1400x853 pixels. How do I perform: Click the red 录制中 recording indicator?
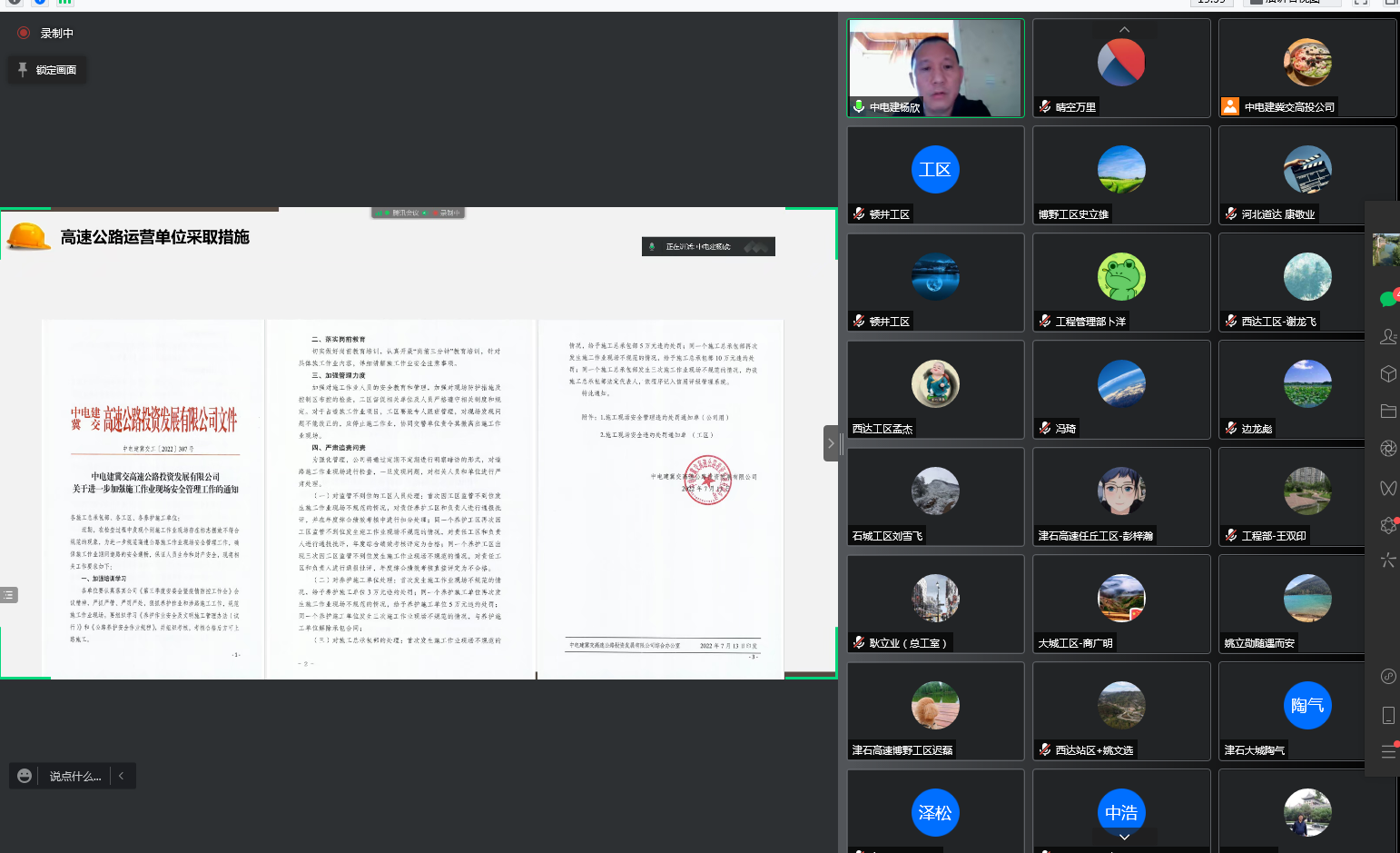pos(25,33)
